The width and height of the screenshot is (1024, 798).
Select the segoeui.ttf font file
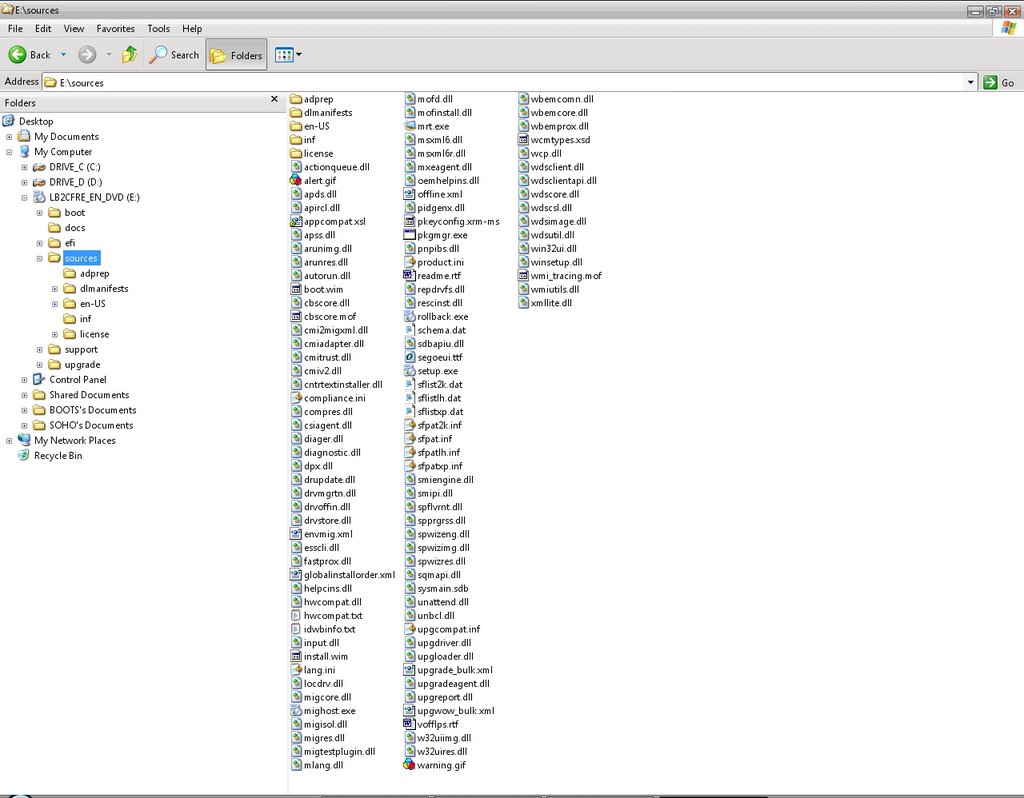tap(409, 357)
